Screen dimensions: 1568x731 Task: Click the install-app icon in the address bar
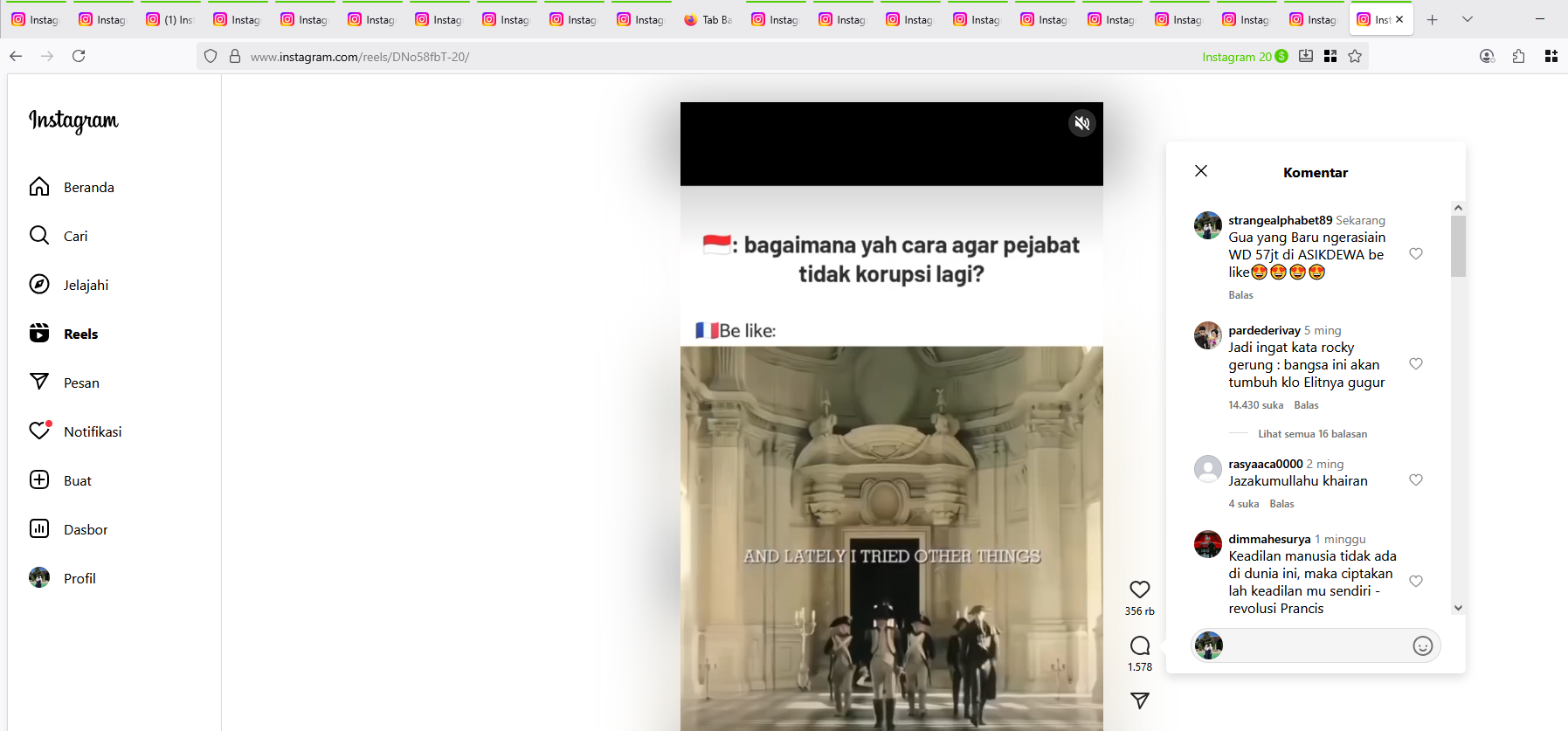point(1306,56)
